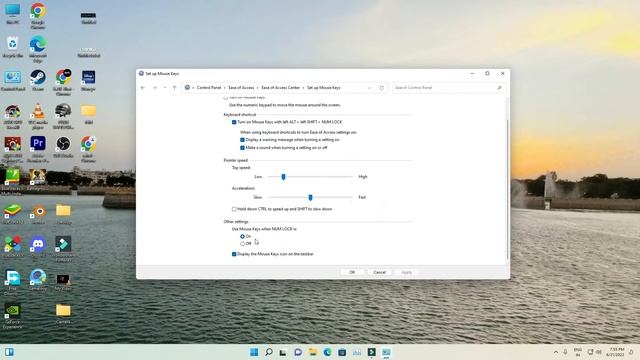
Task: Go up one level with the up arrow
Action: tap(174, 88)
